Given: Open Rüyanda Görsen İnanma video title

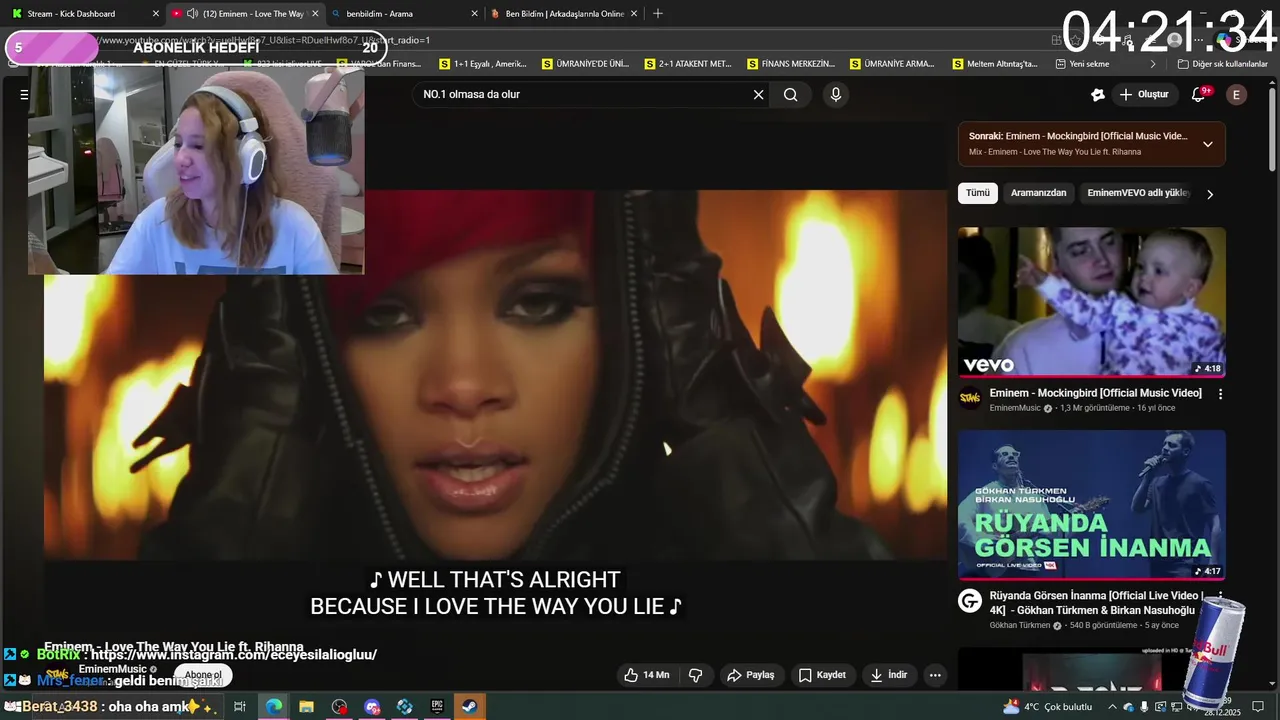Looking at the screenshot, I should (x=1098, y=603).
